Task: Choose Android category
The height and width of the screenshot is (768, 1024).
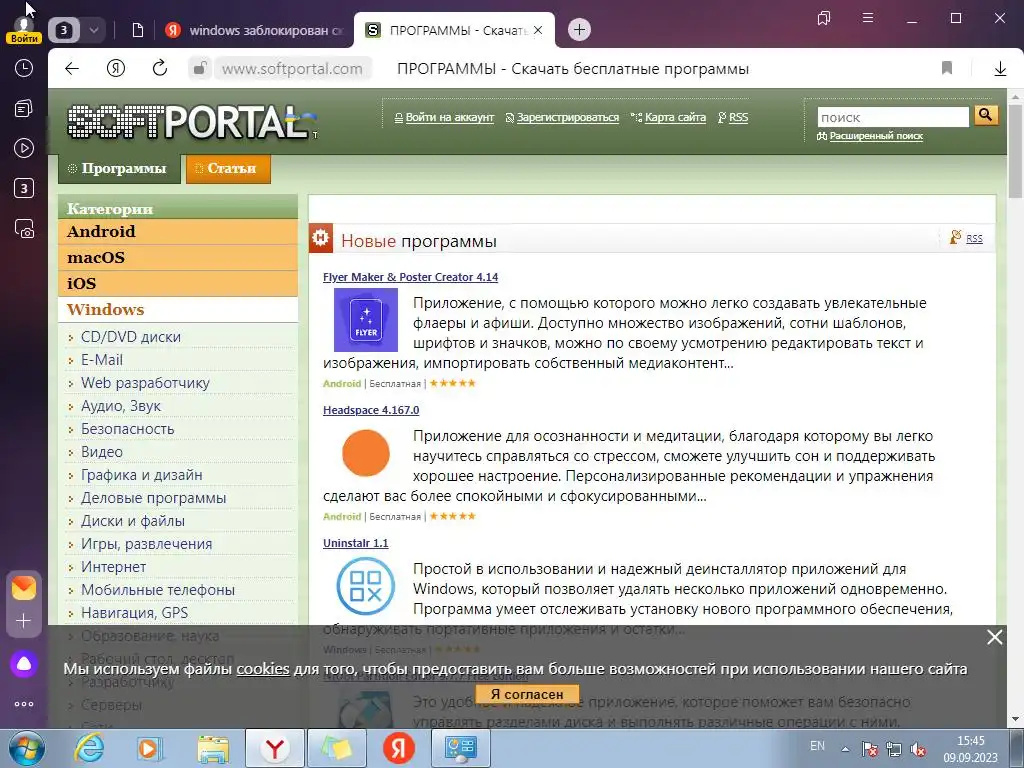Action: (x=178, y=232)
